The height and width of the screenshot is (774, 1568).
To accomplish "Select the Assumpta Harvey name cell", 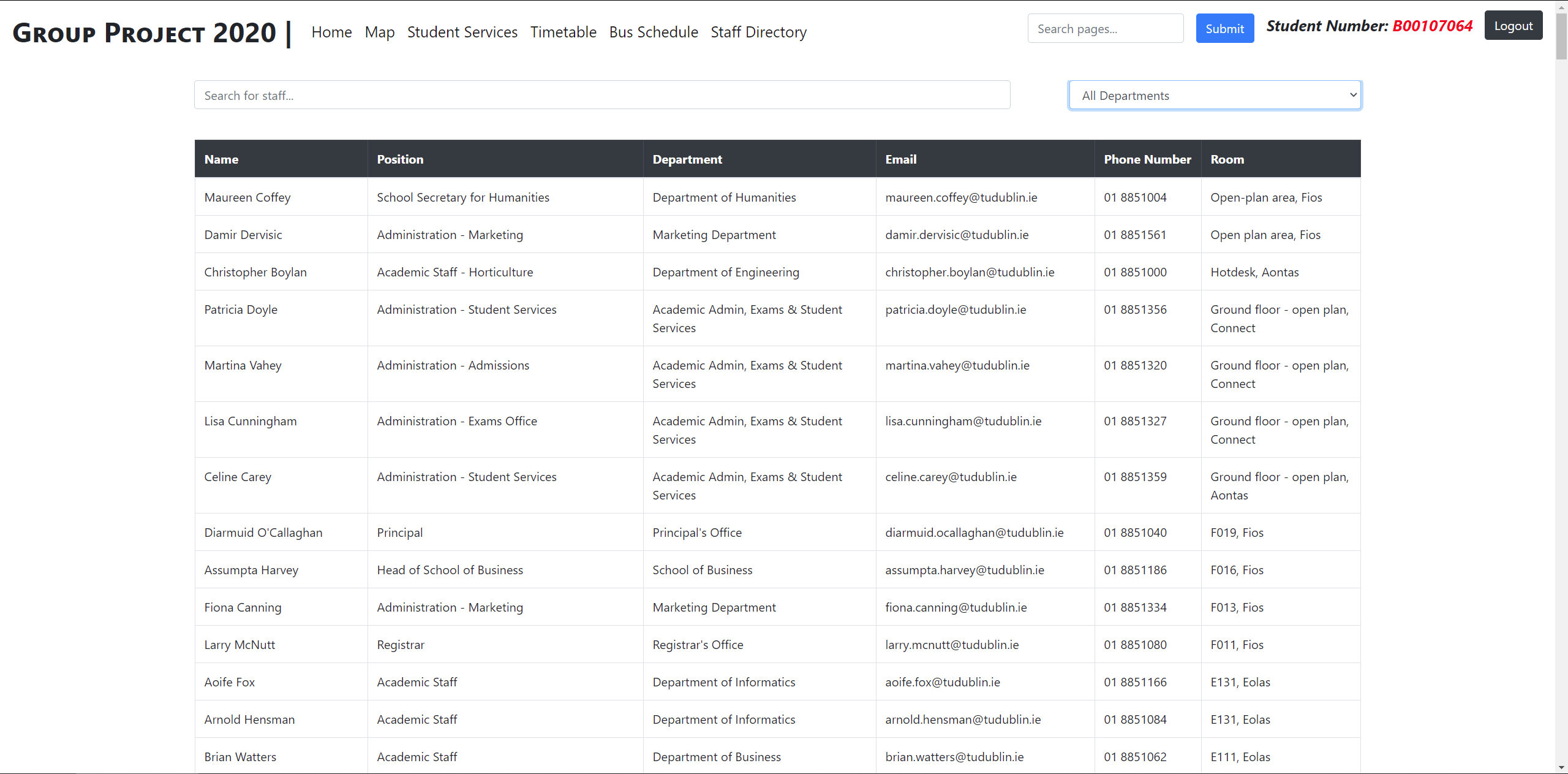I will pyautogui.click(x=281, y=569).
